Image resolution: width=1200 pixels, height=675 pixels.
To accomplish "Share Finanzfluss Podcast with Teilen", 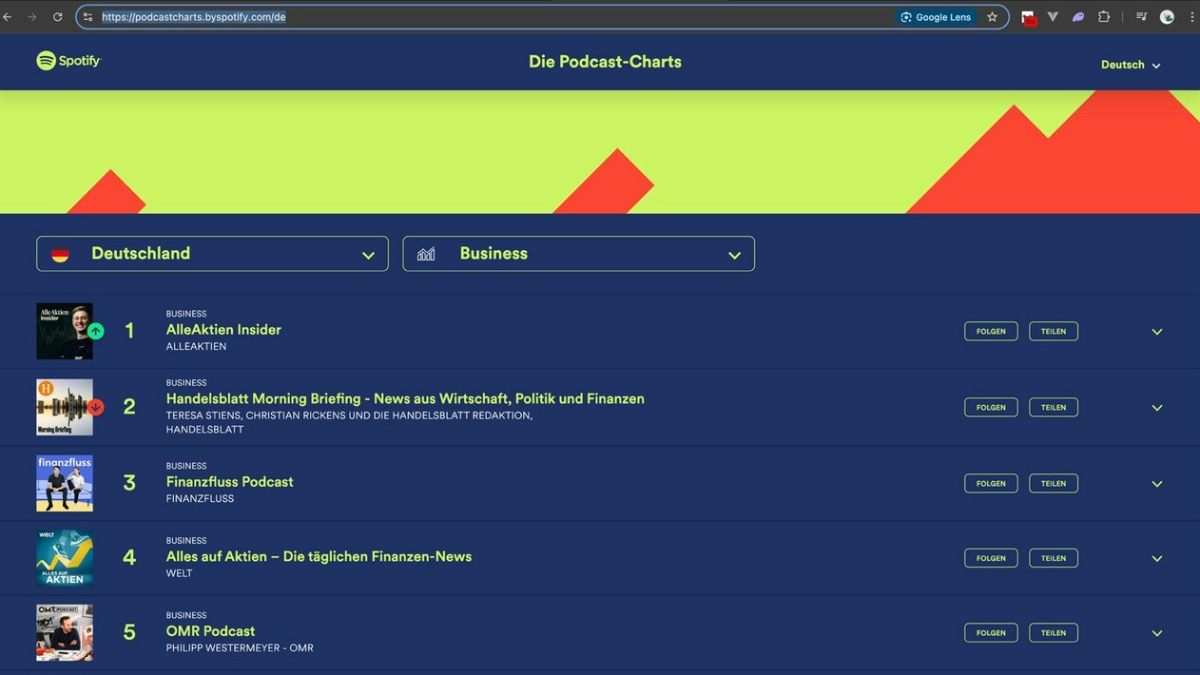I will click(1053, 483).
